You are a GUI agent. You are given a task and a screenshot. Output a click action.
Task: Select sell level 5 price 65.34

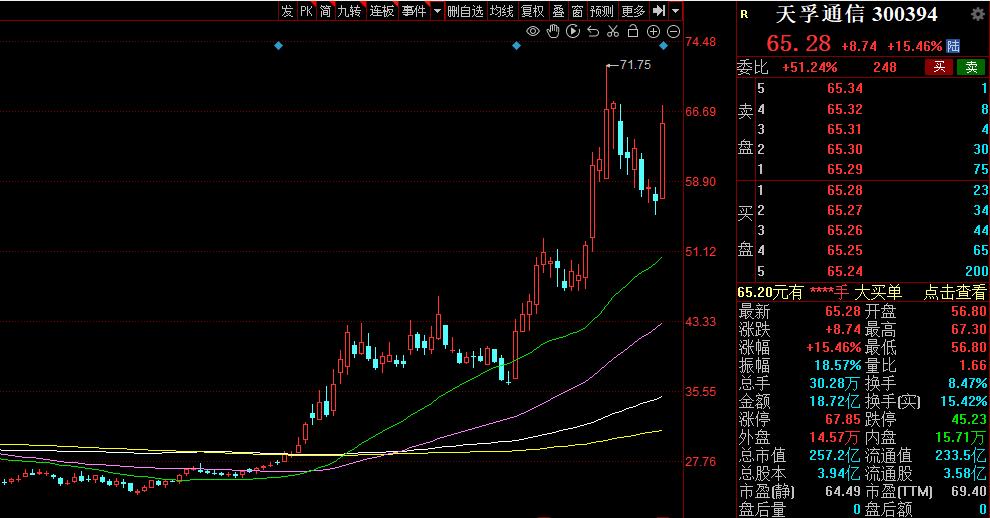(845, 88)
